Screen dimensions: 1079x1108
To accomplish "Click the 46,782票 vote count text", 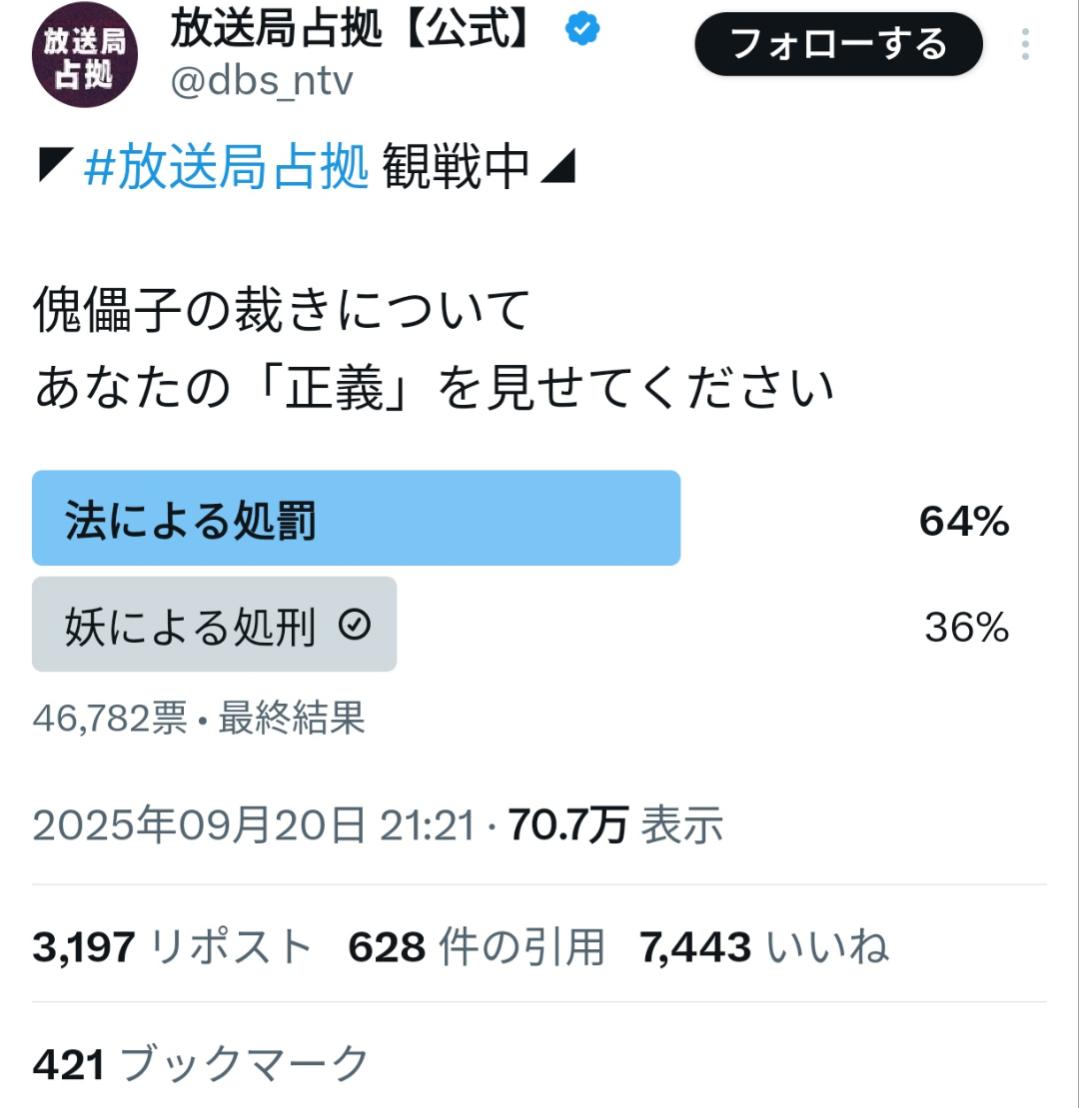I will click(110, 717).
